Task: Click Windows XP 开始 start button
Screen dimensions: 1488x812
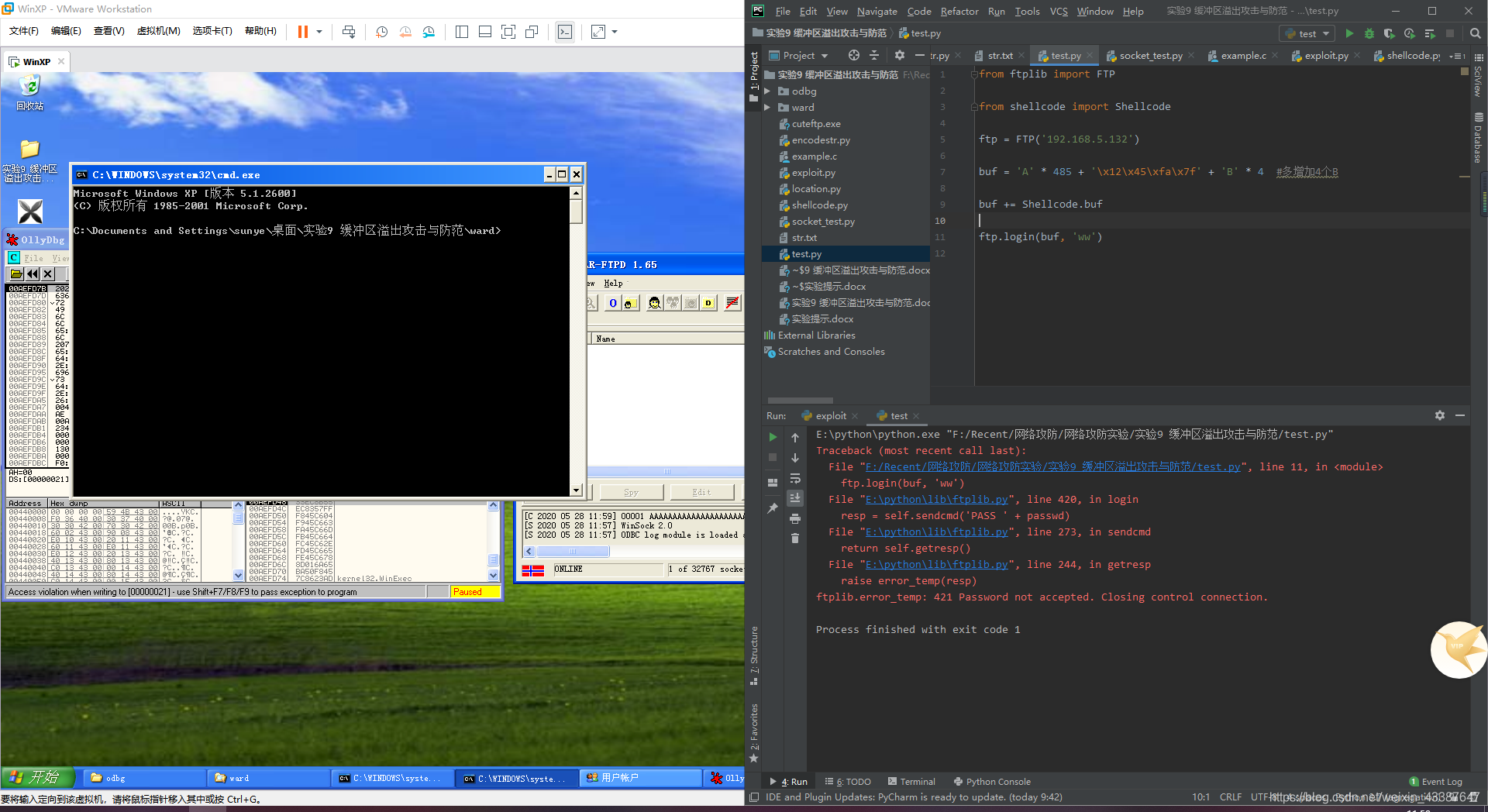Action: pyautogui.click(x=38, y=777)
